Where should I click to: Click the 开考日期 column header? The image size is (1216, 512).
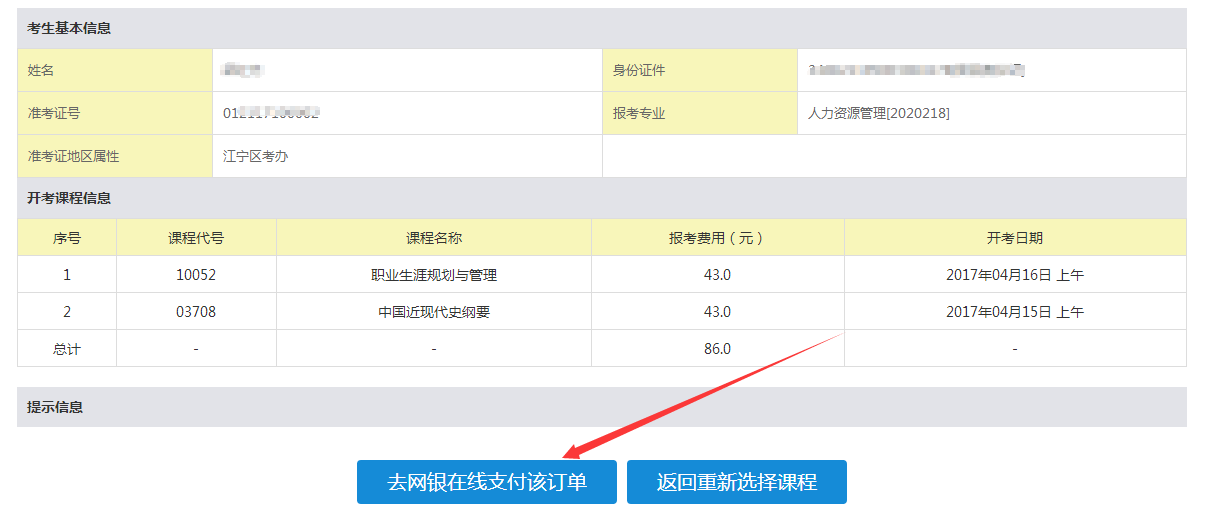[x=1014, y=238]
